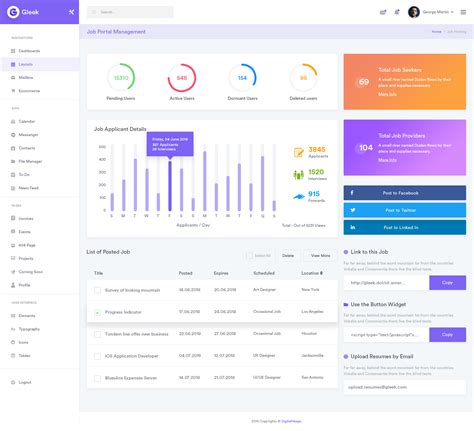Click the Home breadcrumb link

(x=436, y=32)
